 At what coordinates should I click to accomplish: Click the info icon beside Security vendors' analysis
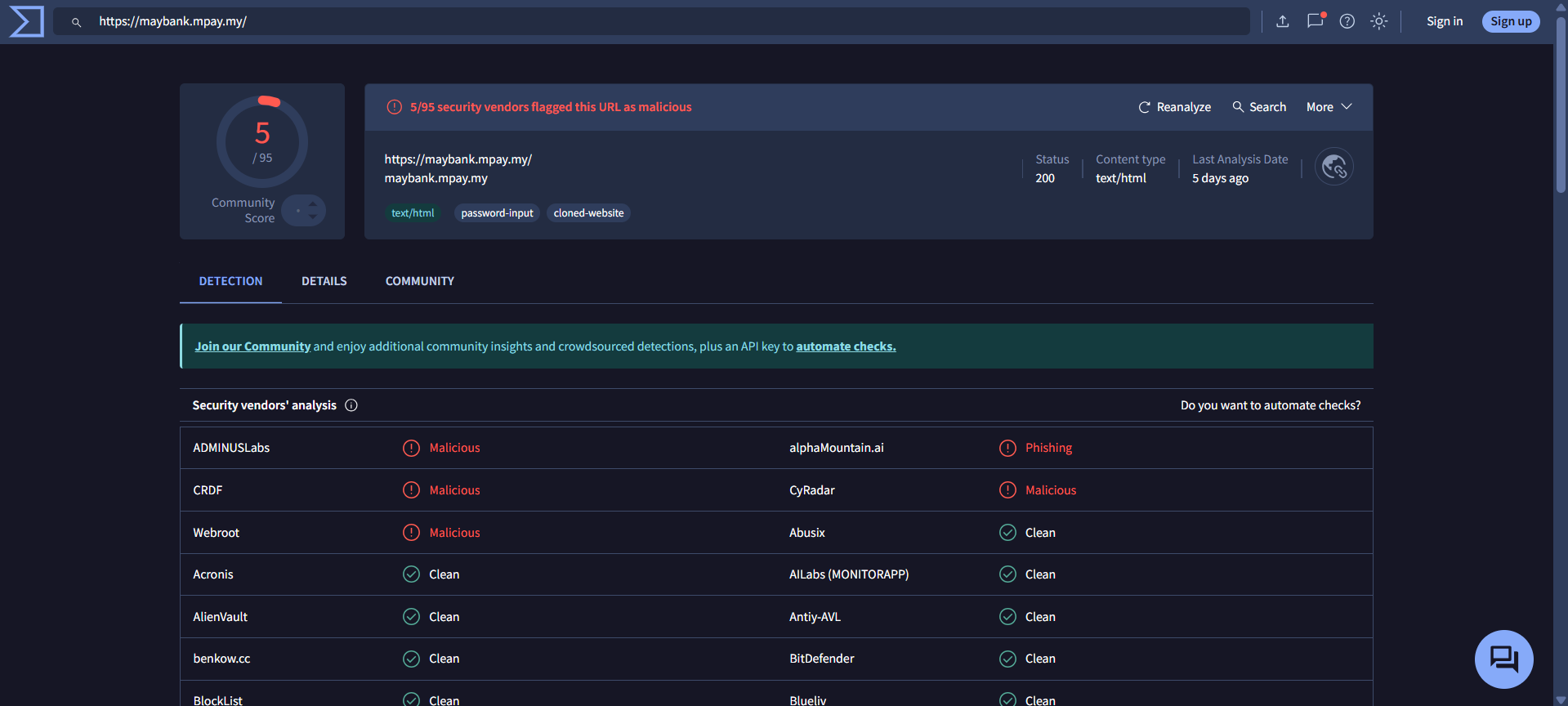(351, 405)
